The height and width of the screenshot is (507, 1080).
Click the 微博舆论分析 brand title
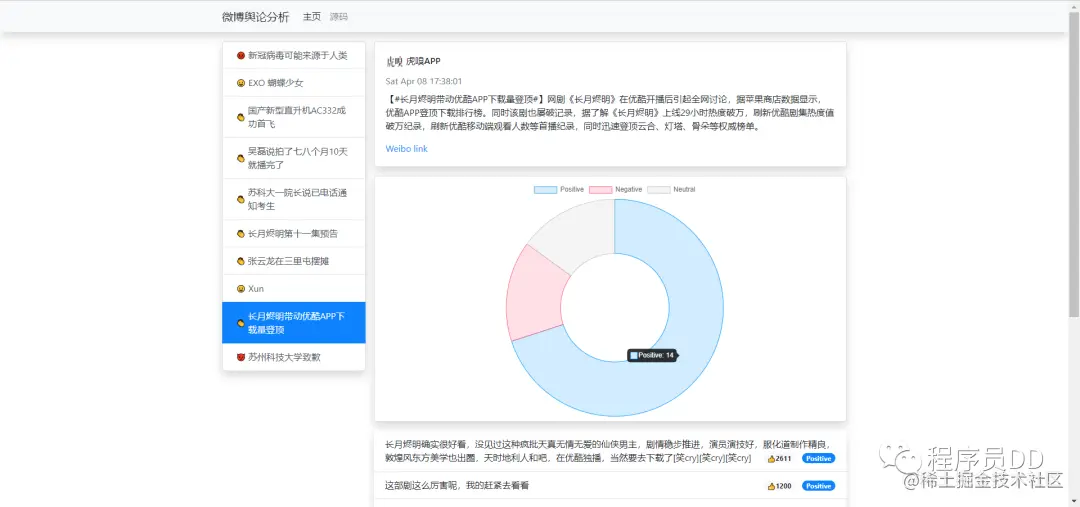point(256,17)
